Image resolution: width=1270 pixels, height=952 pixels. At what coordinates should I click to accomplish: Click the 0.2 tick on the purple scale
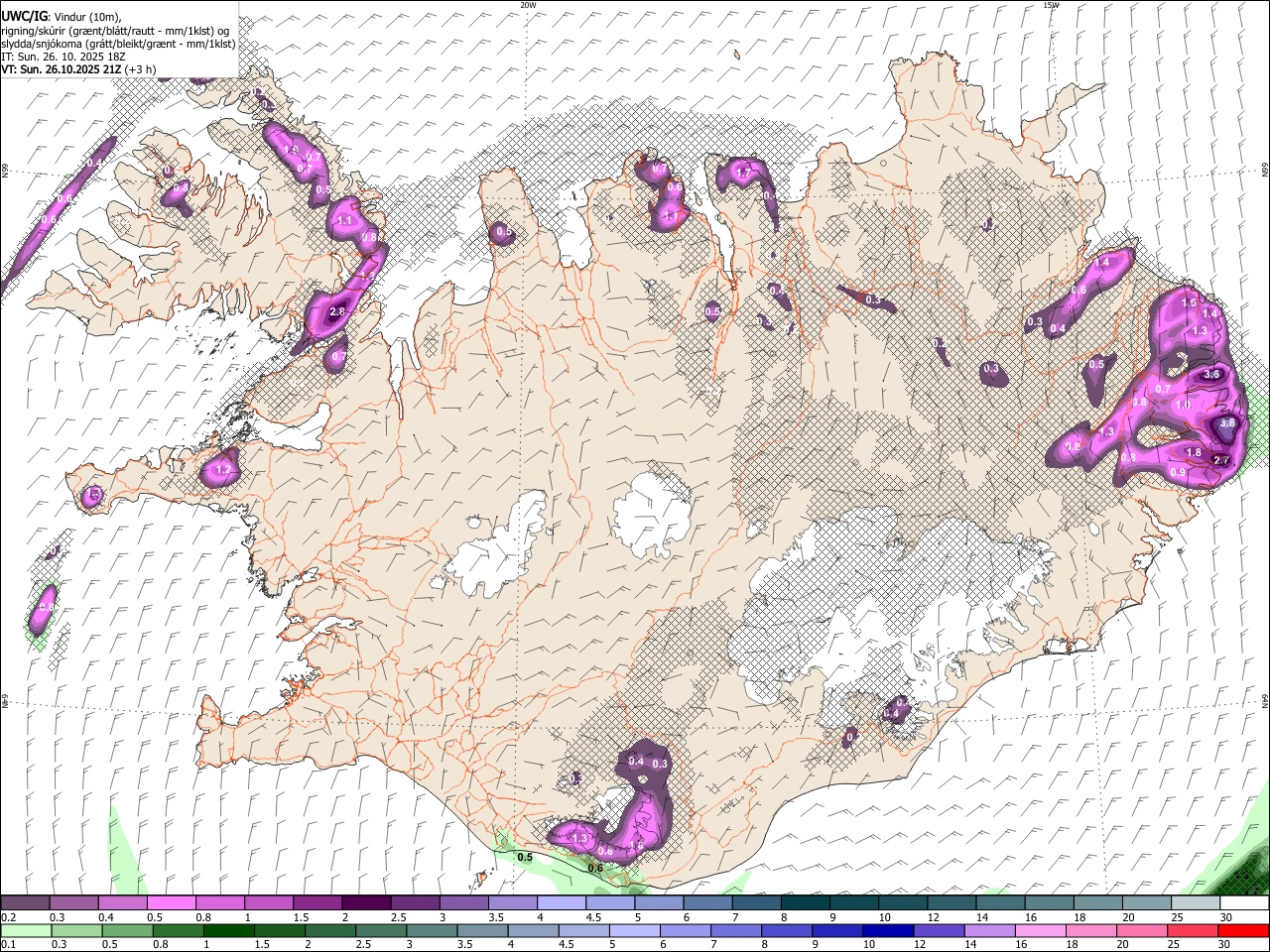[x=9, y=917]
